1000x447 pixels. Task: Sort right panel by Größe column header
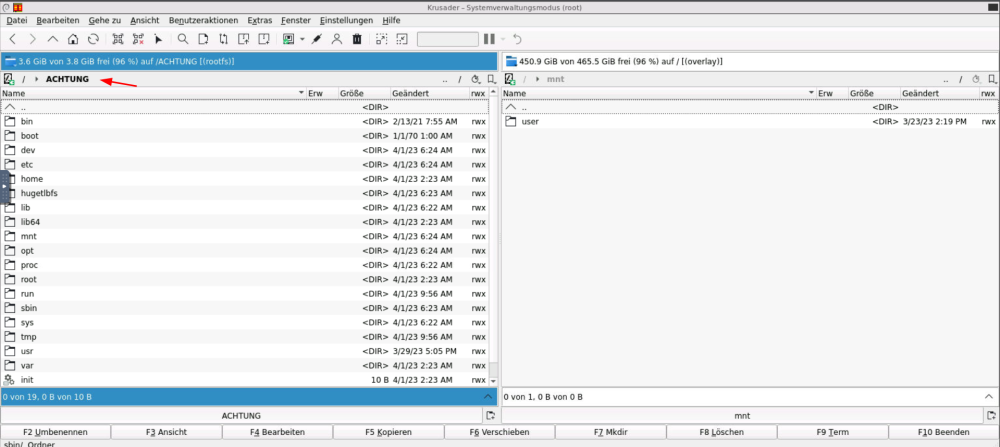click(x=874, y=93)
